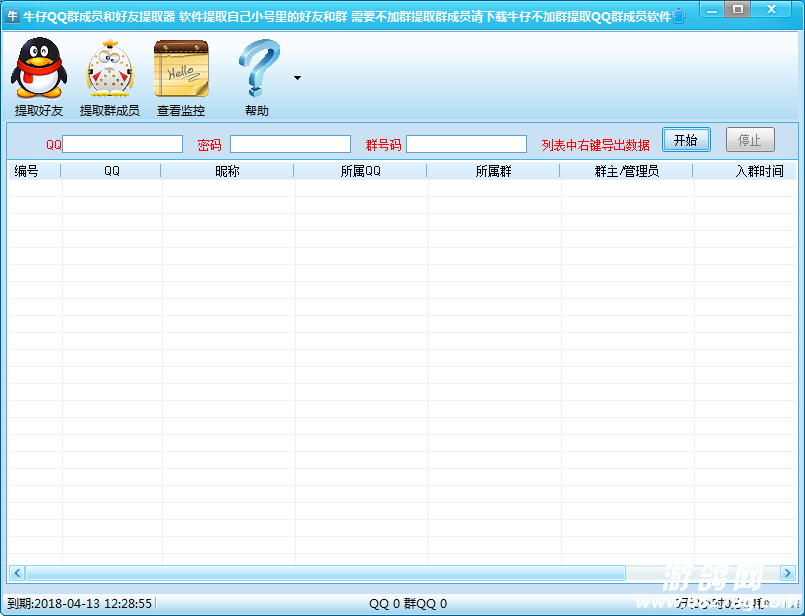Image resolution: width=805 pixels, height=616 pixels.
Task: Maximize the window
Action: (738, 9)
